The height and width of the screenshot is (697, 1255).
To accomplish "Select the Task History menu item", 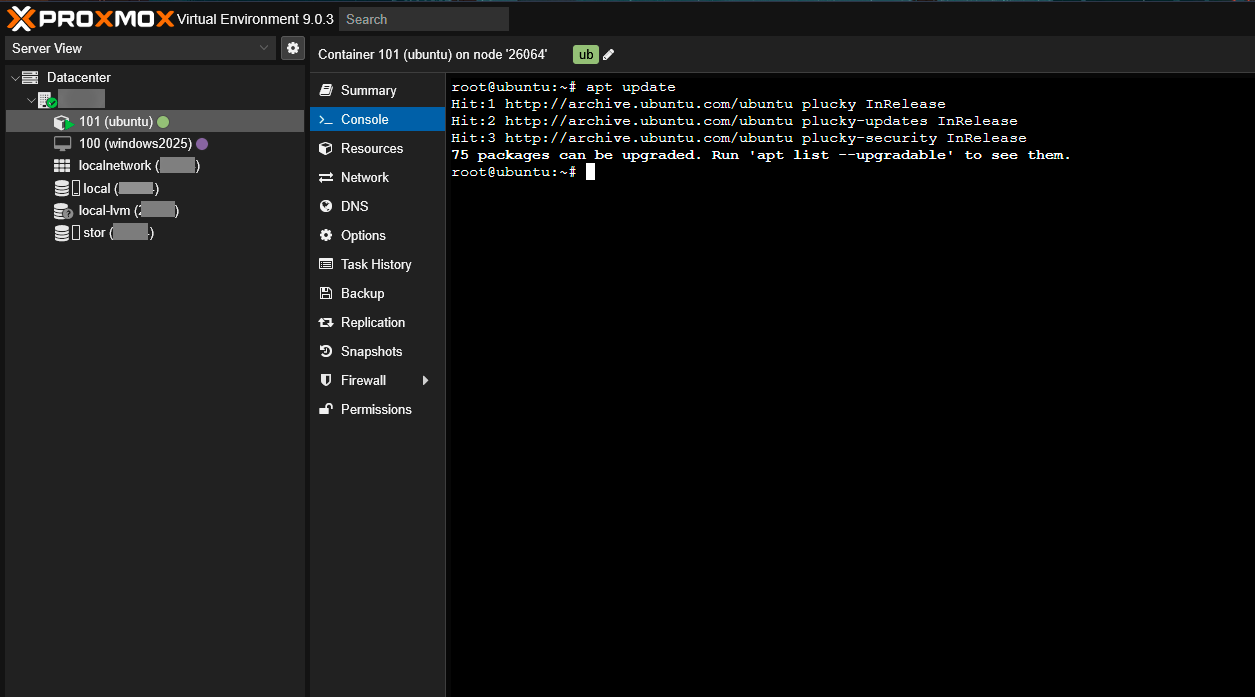I will [x=376, y=264].
